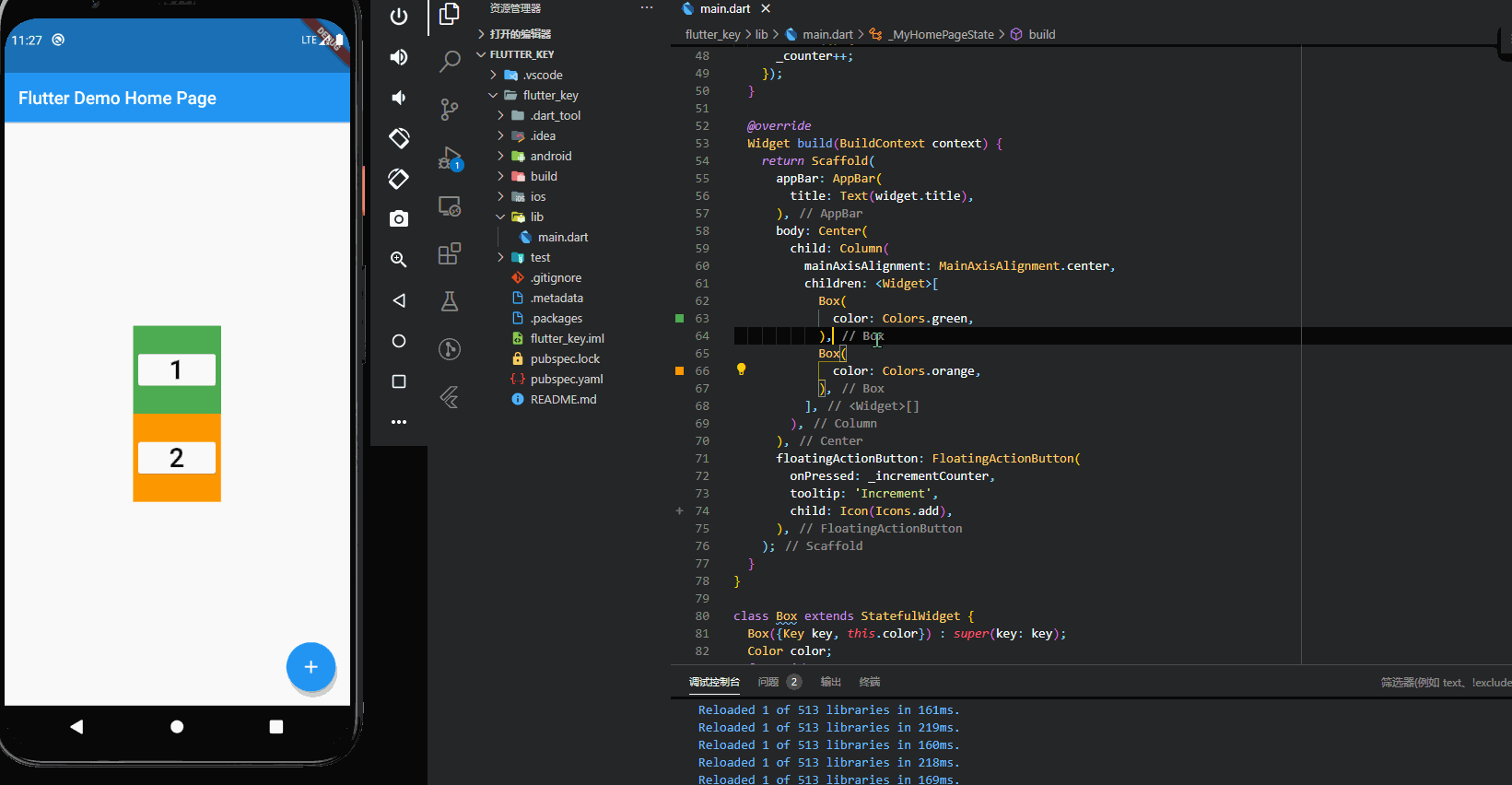Open README.md file

click(x=563, y=399)
